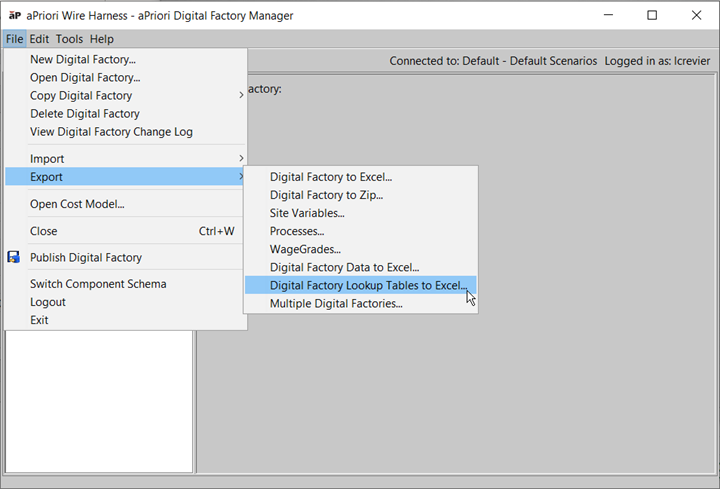The height and width of the screenshot is (489, 720).
Task: Expand the Import submenu
Action: coord(125,159)
